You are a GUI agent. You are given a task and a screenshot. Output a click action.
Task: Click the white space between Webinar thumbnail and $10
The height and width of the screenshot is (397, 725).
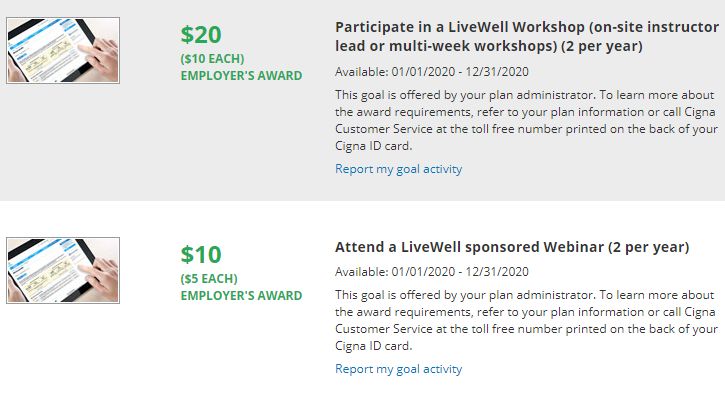(x=150, y=270)
